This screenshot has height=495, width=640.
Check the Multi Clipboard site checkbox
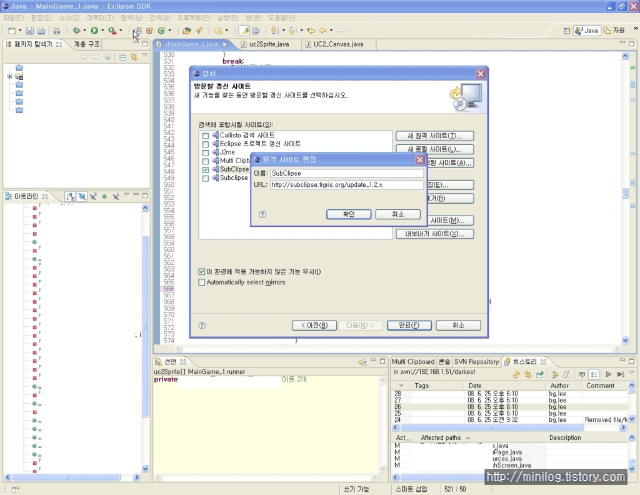[x=205, y=162]
